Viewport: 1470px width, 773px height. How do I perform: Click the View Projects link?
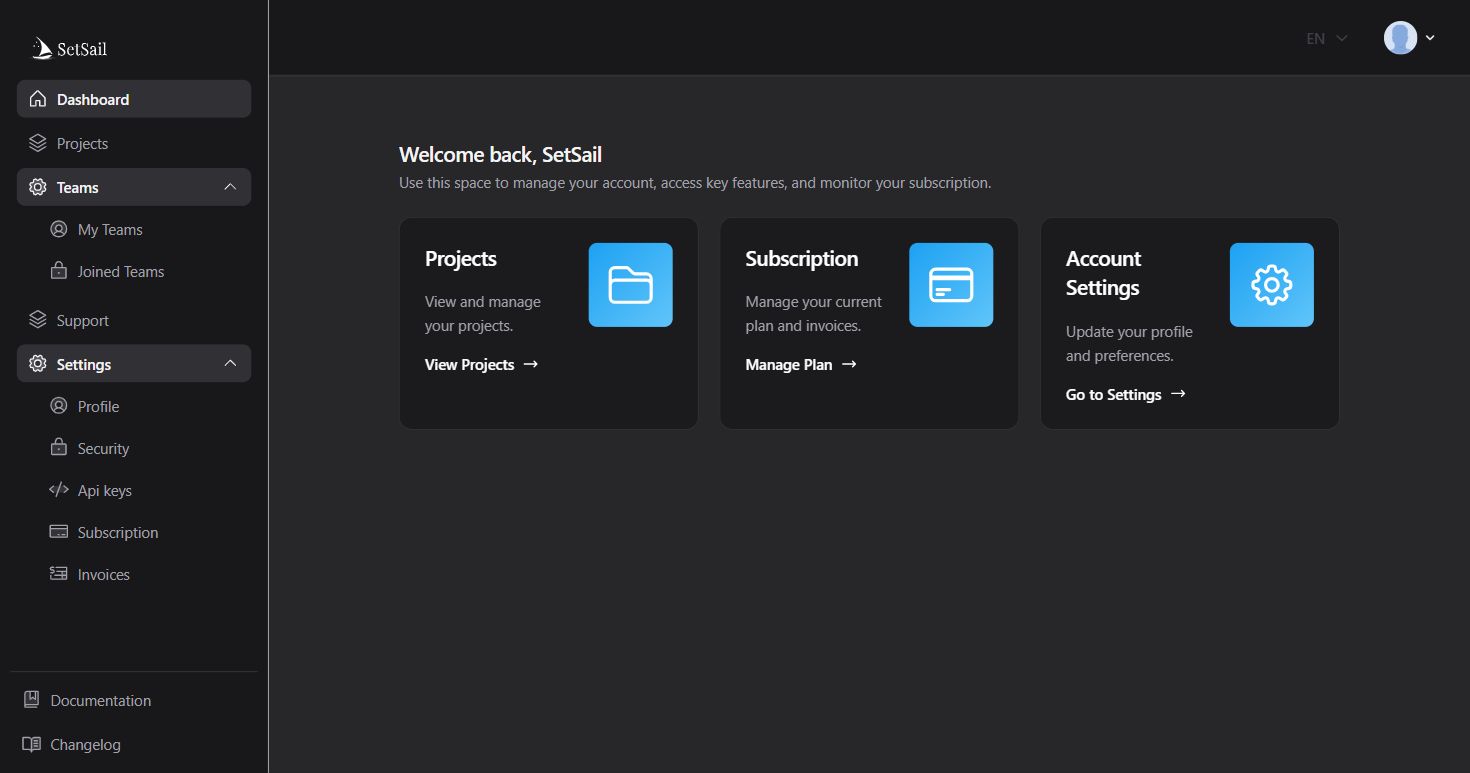point(481,364)
